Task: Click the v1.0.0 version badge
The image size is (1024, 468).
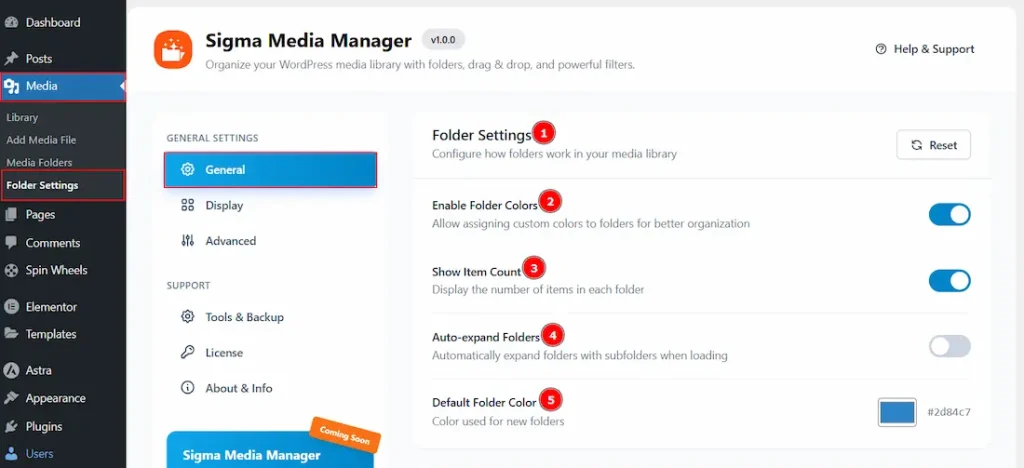Action: 443,40
